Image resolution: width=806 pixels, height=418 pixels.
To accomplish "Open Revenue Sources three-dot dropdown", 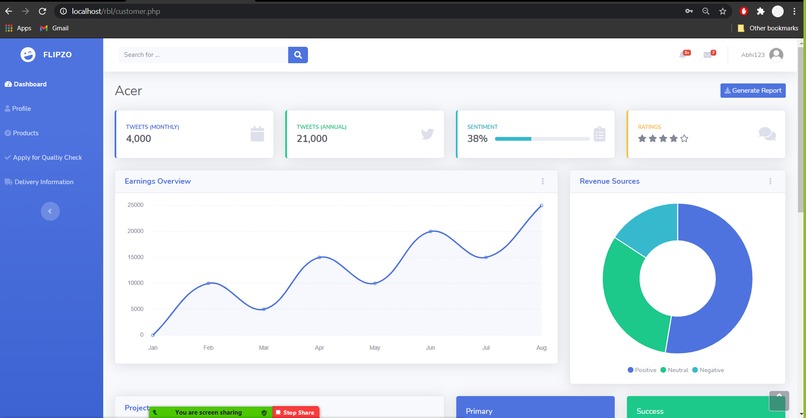I will click(x=770, y=181).
